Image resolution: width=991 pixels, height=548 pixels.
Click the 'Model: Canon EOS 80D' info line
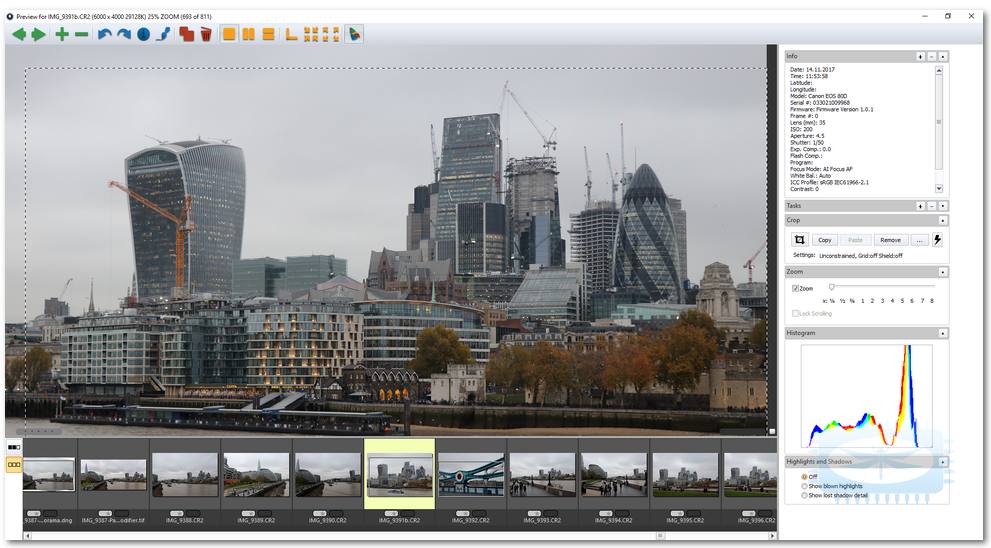tap(818, 96)
